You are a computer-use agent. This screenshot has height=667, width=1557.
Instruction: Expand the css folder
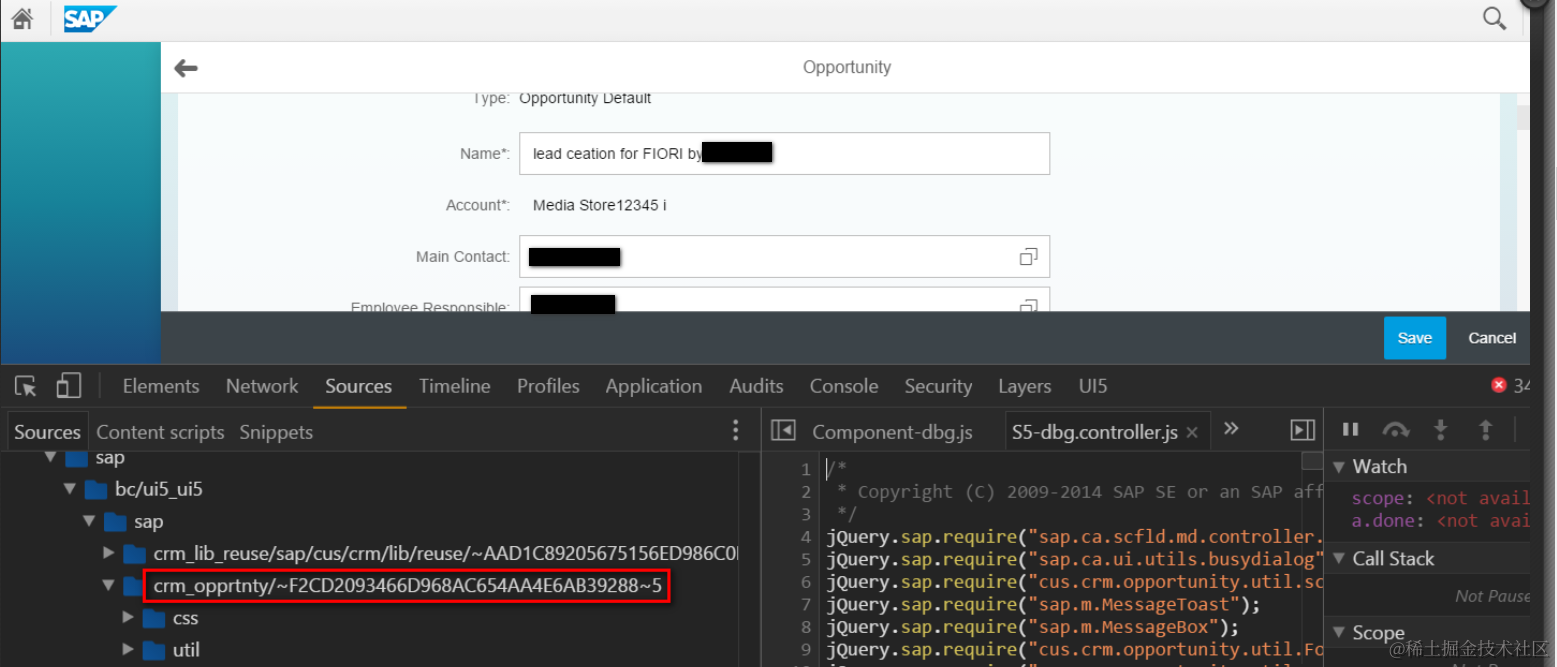(128, 618)
